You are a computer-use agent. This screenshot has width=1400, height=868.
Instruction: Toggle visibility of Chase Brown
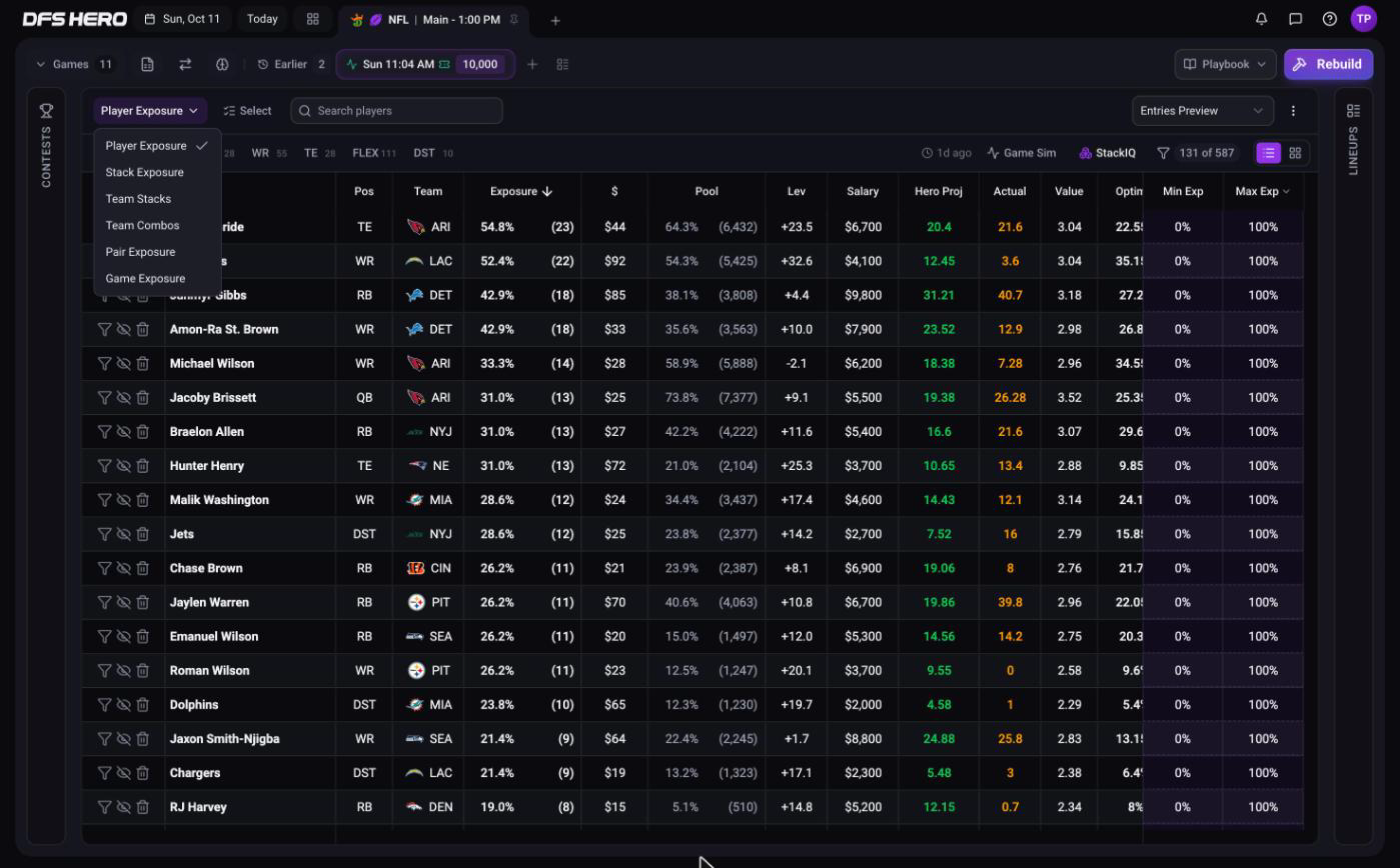point(123,568)
